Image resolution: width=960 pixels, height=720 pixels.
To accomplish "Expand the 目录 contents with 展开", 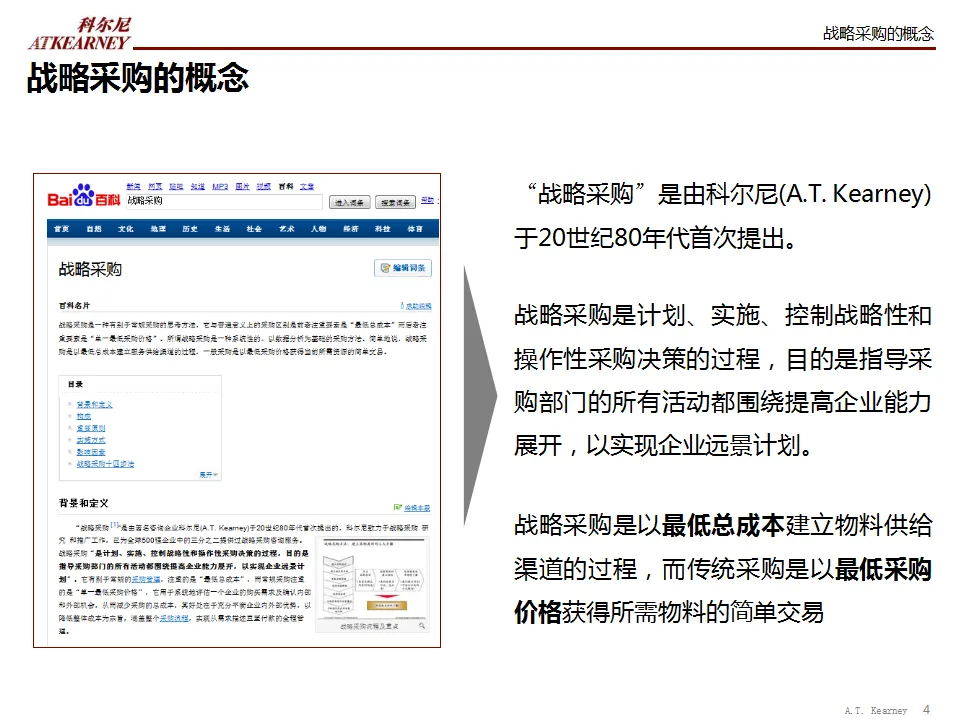I will pyautogui.click(x=208, y=474).
